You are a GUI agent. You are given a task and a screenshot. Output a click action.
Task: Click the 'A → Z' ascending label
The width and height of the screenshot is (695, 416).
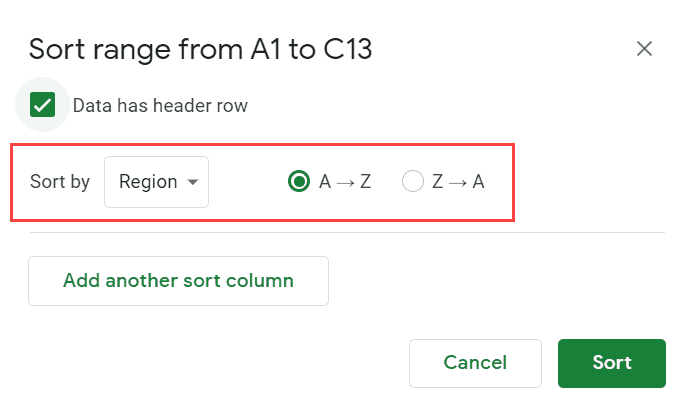(x=345, y=182)
